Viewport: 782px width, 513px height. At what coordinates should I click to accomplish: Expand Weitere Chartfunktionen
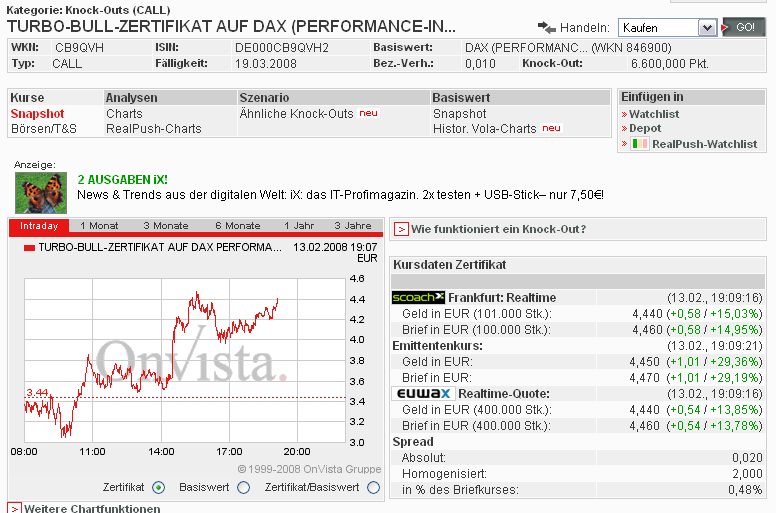(x=92, y=509)
